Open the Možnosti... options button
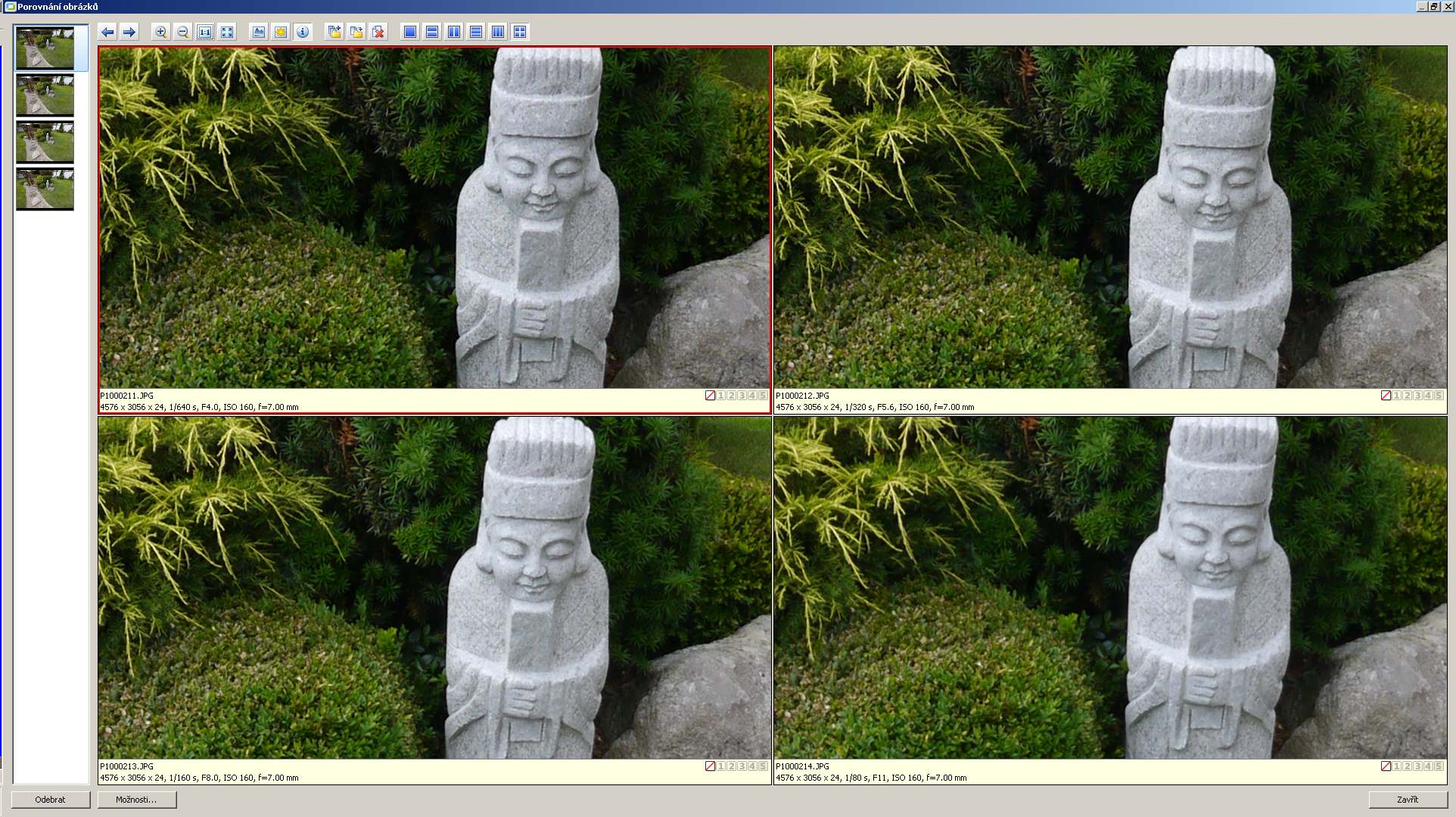The height and width of the screenshot is (817, 1456). [x=136, y=800]
